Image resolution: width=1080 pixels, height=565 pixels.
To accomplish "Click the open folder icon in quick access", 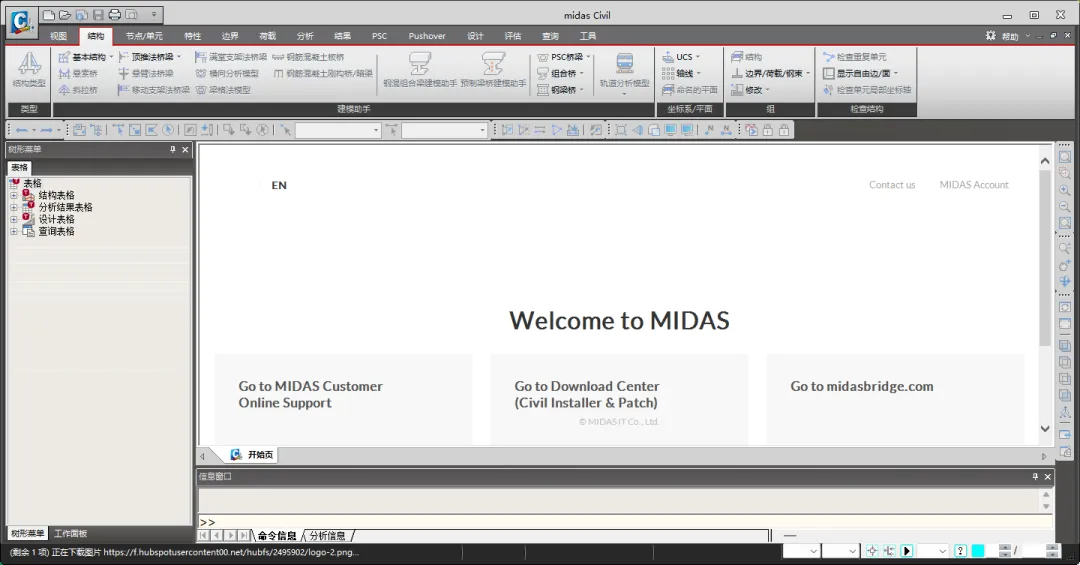I will 65,14.
